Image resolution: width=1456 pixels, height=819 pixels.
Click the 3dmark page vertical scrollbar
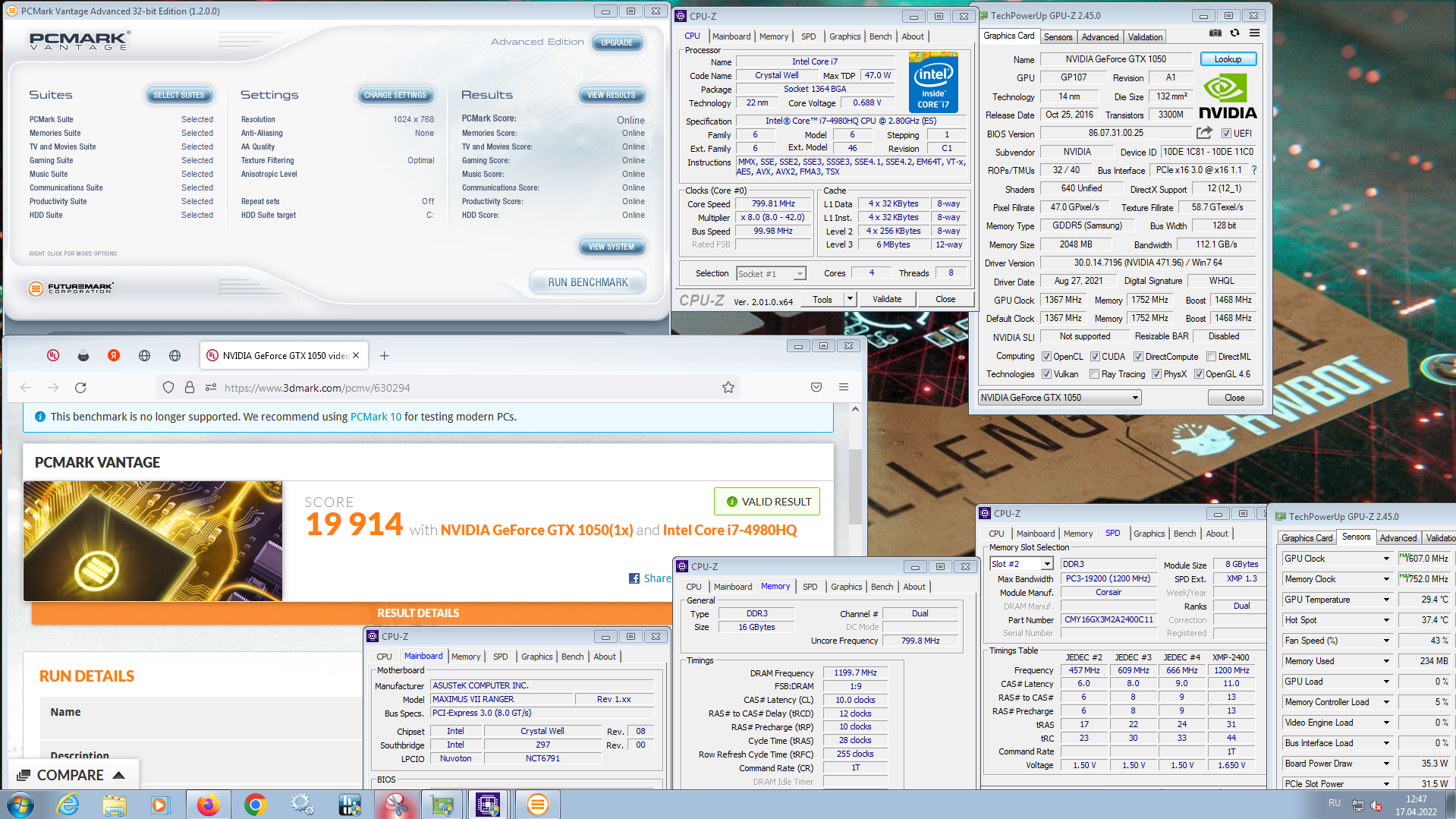click(x=855, y=486)
